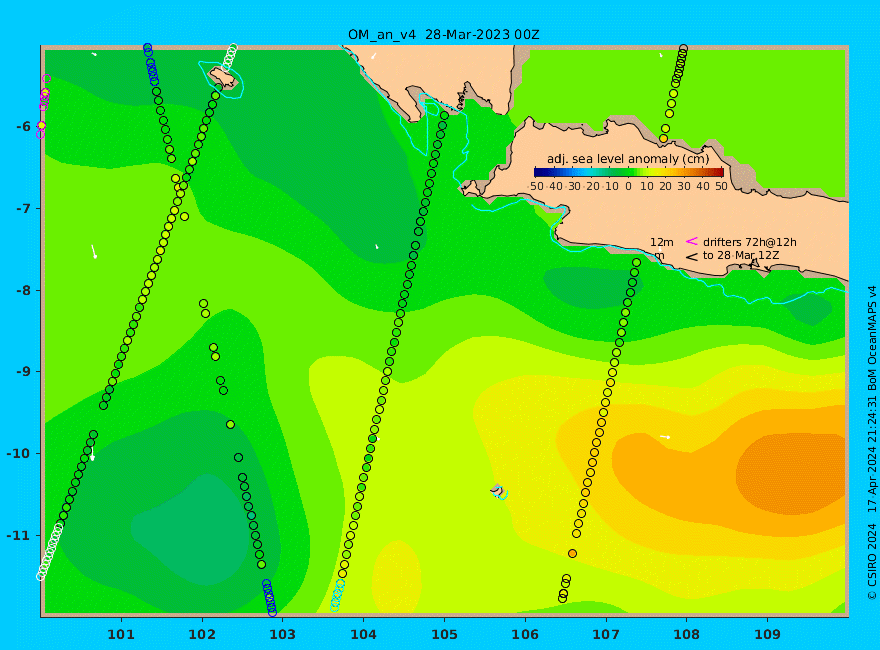Click the CSIRO 2024 copyright text
880x650 pixels.
(872, 561)
